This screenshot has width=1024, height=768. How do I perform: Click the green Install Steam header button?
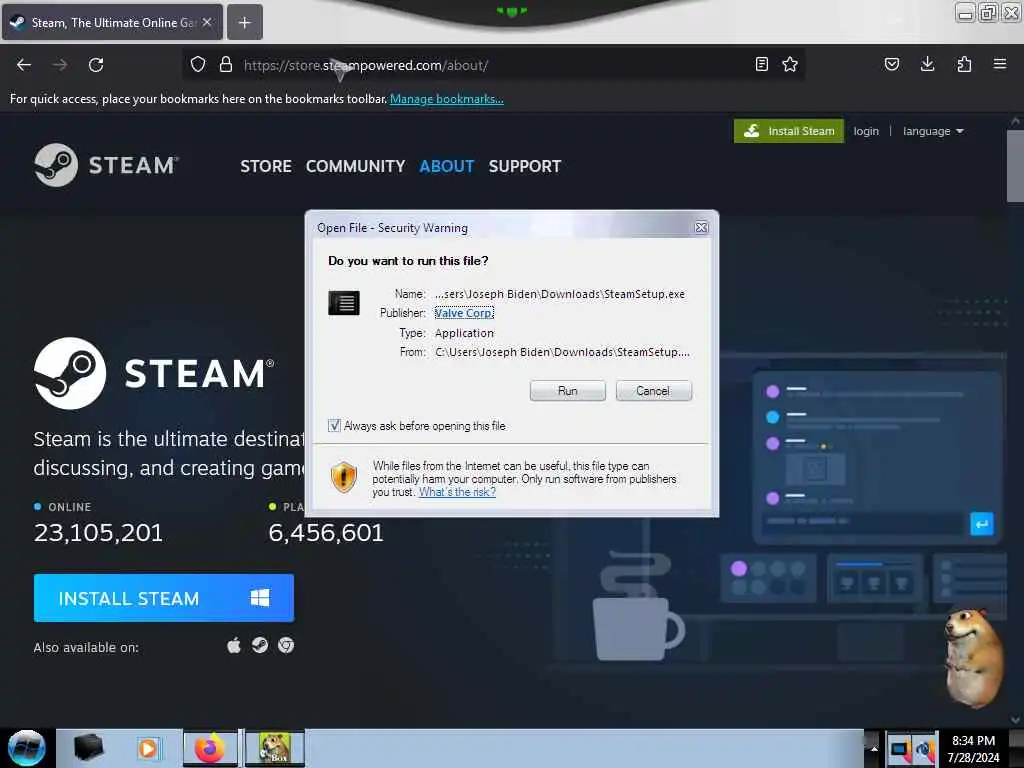coord(789,131)
